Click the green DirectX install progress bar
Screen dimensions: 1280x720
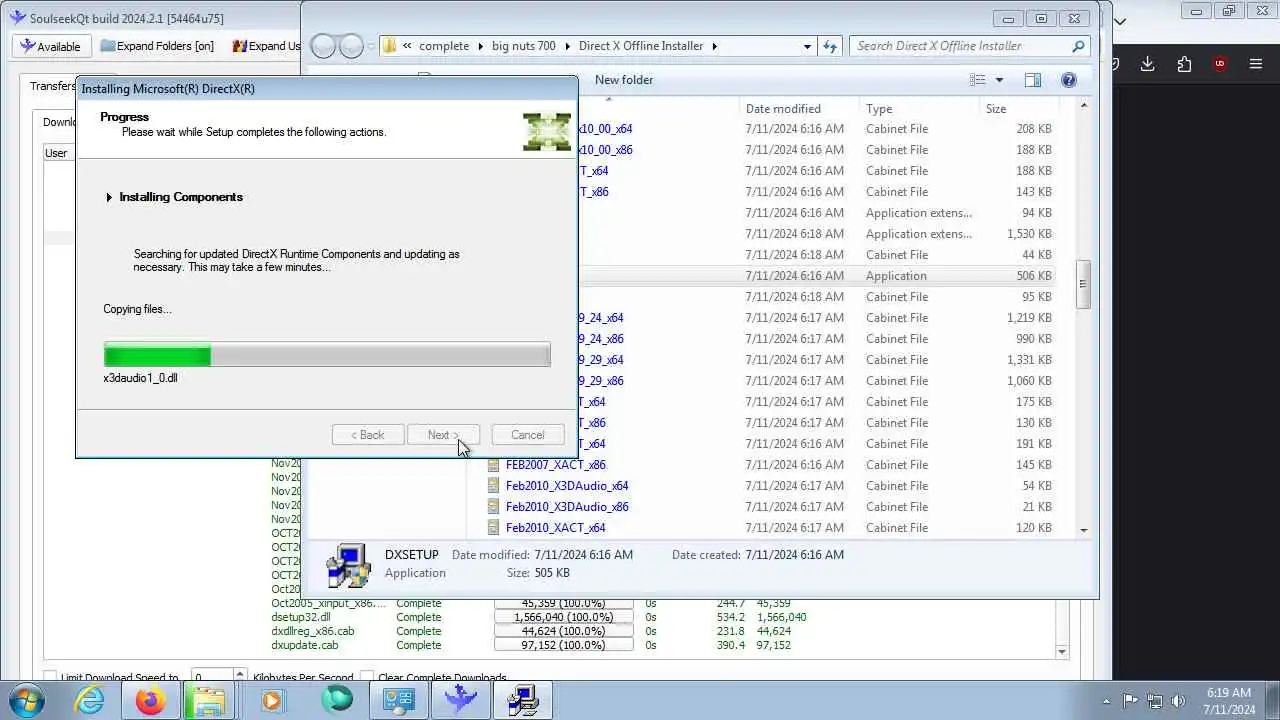tap(327, 355)
